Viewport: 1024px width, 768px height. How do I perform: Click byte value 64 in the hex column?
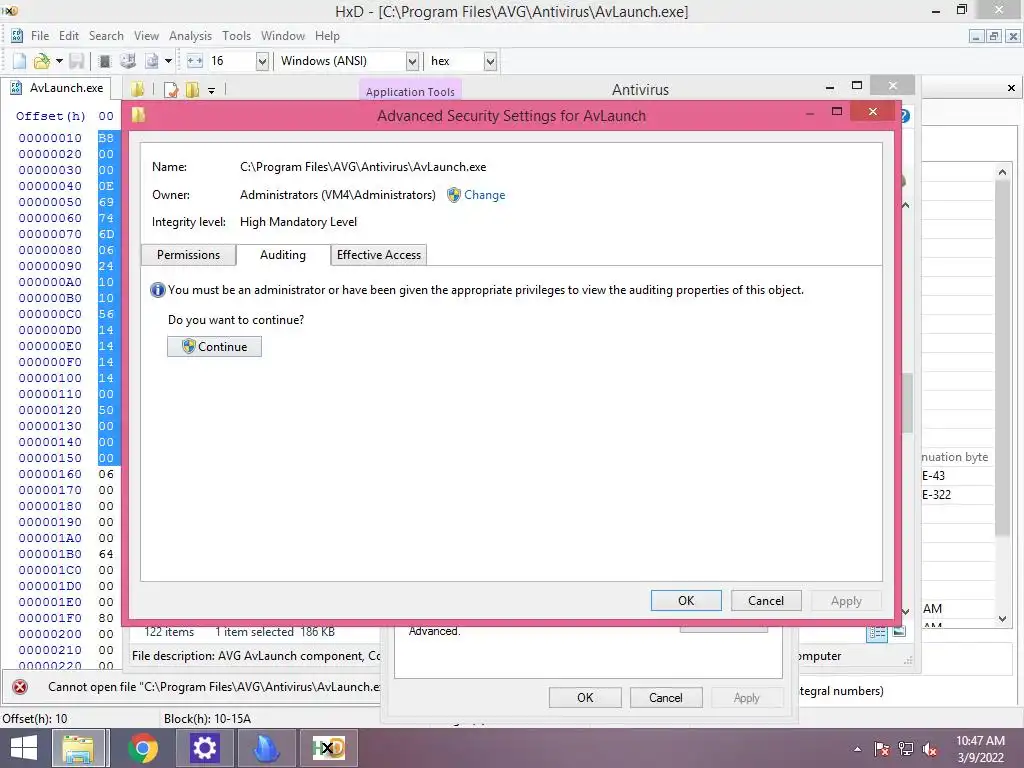tap(106, 554)
